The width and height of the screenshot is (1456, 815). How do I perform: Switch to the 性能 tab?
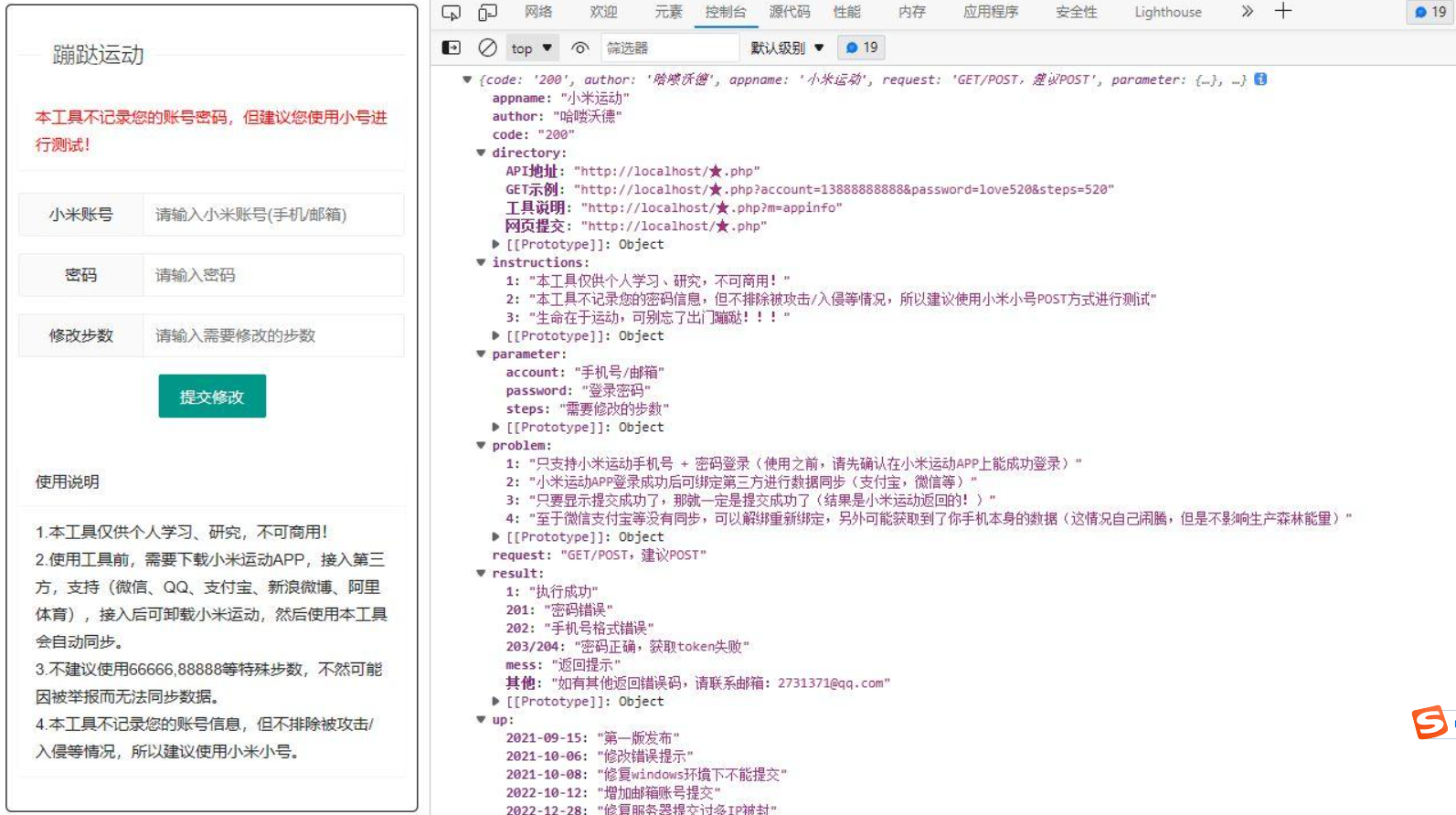tap(847, 12)
